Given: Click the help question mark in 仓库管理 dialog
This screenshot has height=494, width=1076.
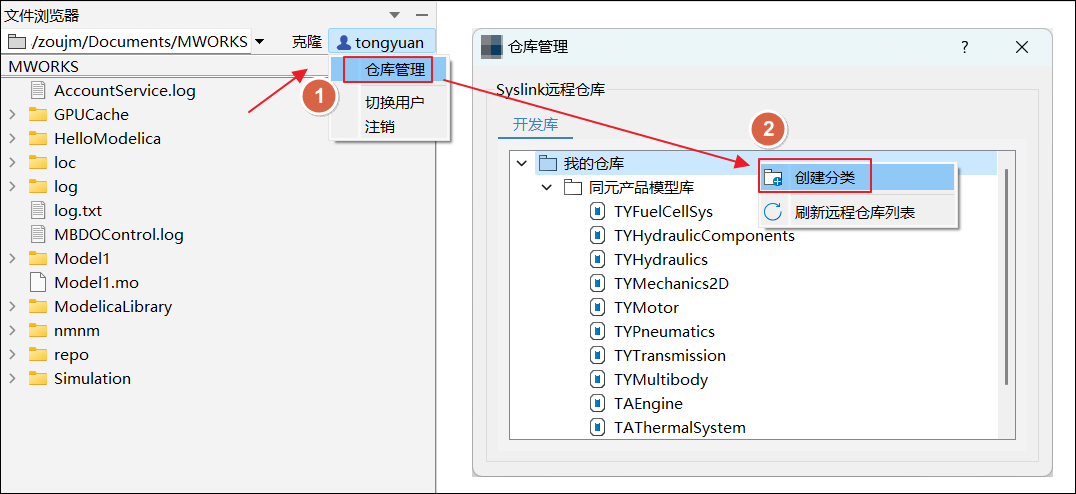Looking at the screenshot, I should coord(965,47).
